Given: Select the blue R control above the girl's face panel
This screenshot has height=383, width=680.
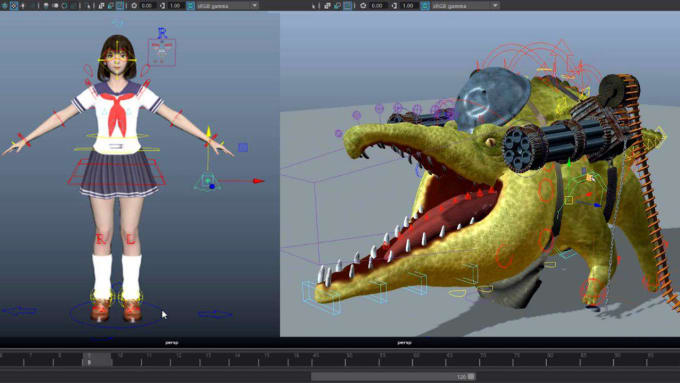Looking at the screenshot, I should [162, 33].
